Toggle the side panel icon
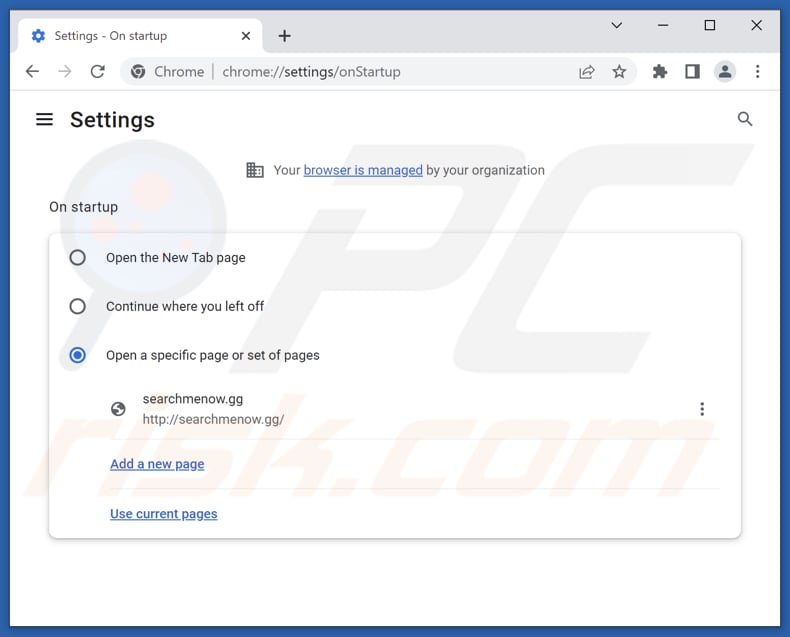Screen dimensions: 790x637 point(692,72)
